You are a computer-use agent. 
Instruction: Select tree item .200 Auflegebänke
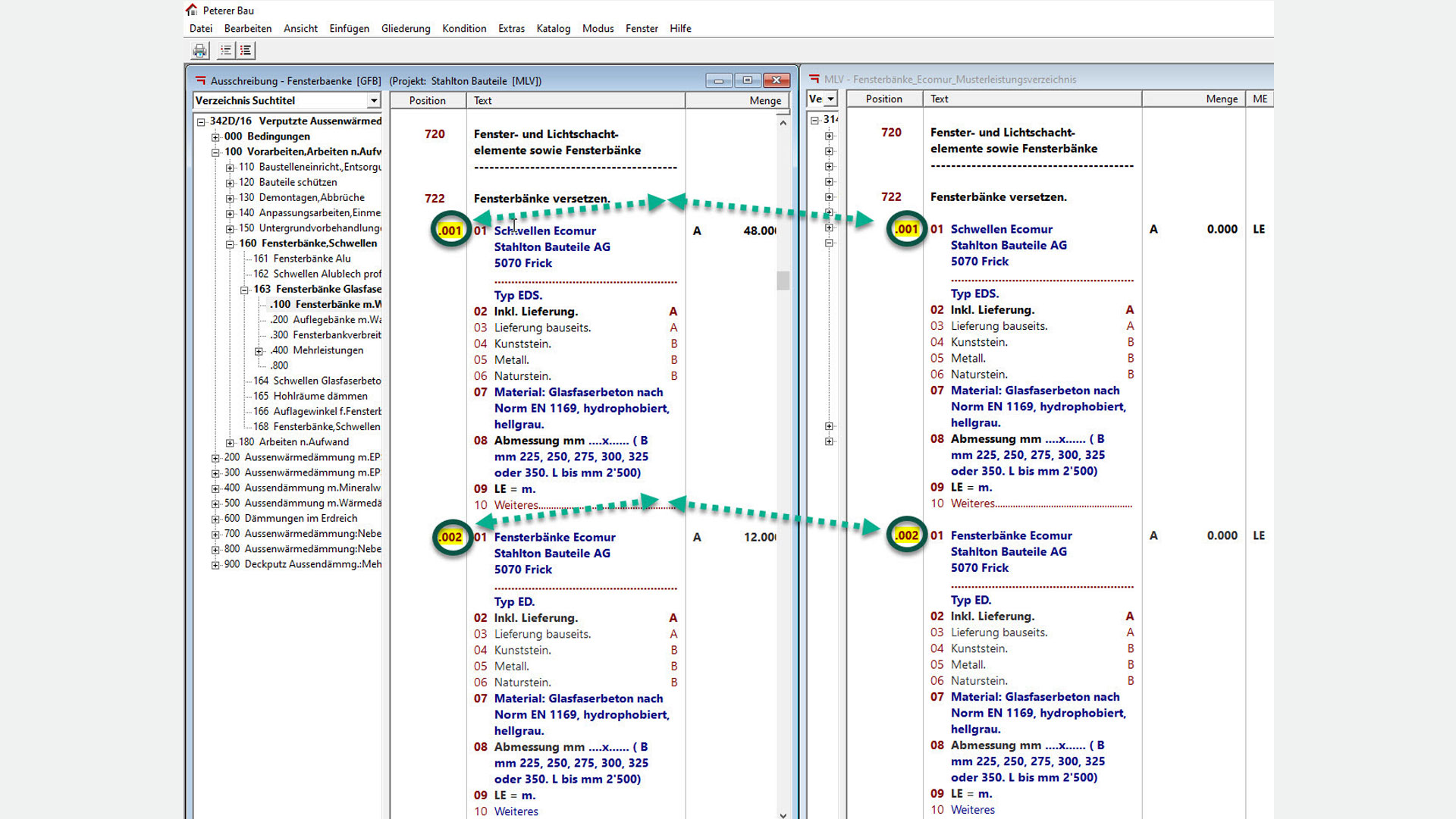click(325, 319)
